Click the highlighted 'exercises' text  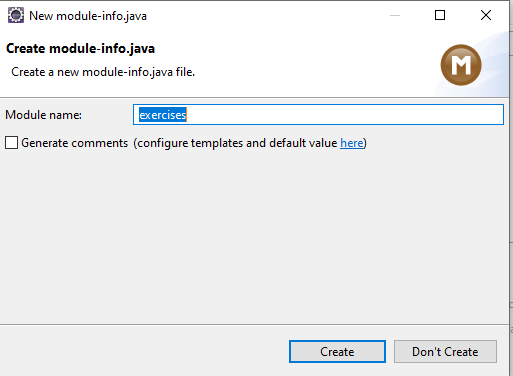[163, 115]
